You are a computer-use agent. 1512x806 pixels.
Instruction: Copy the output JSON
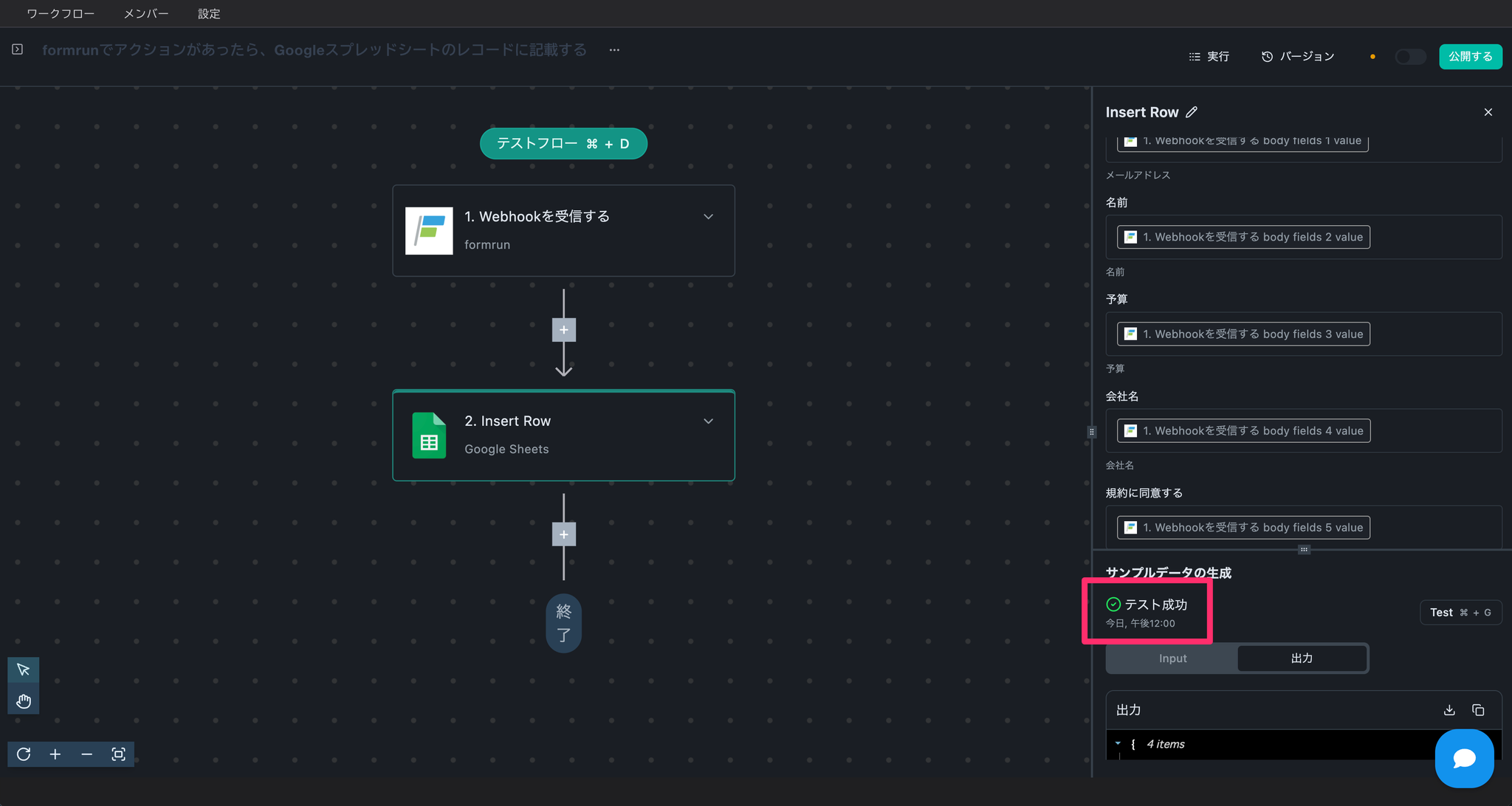click(1478, 710)
